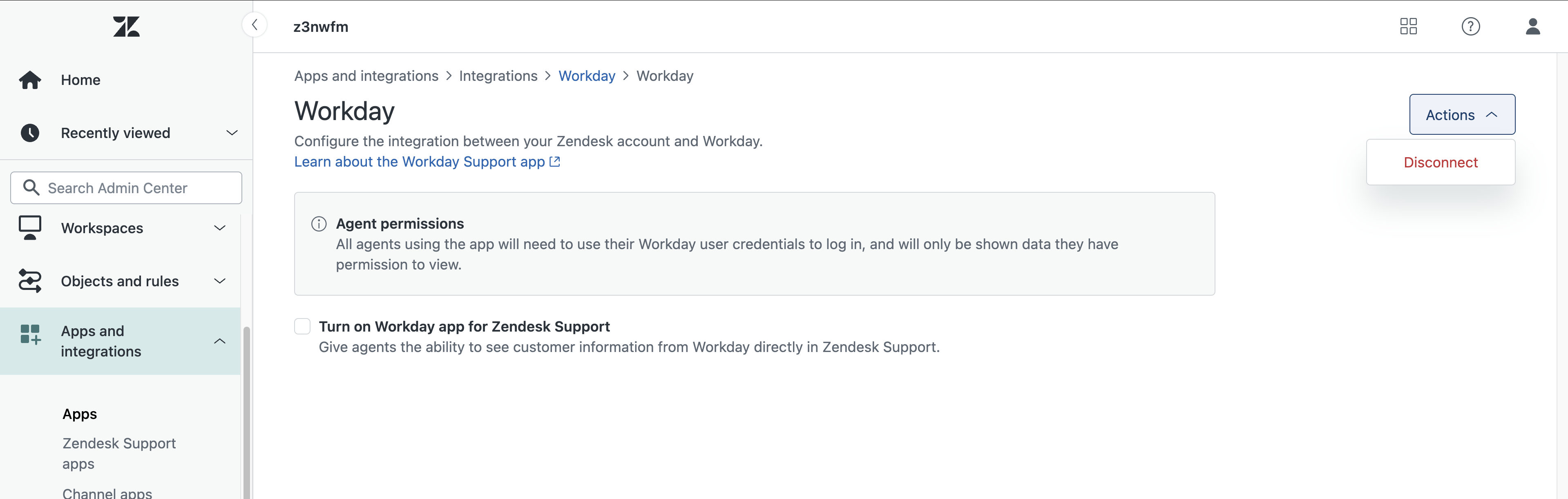1568x499 pixels.
Task: Enable Turn on Workday app checkbox
Action: tap(302, 326)
